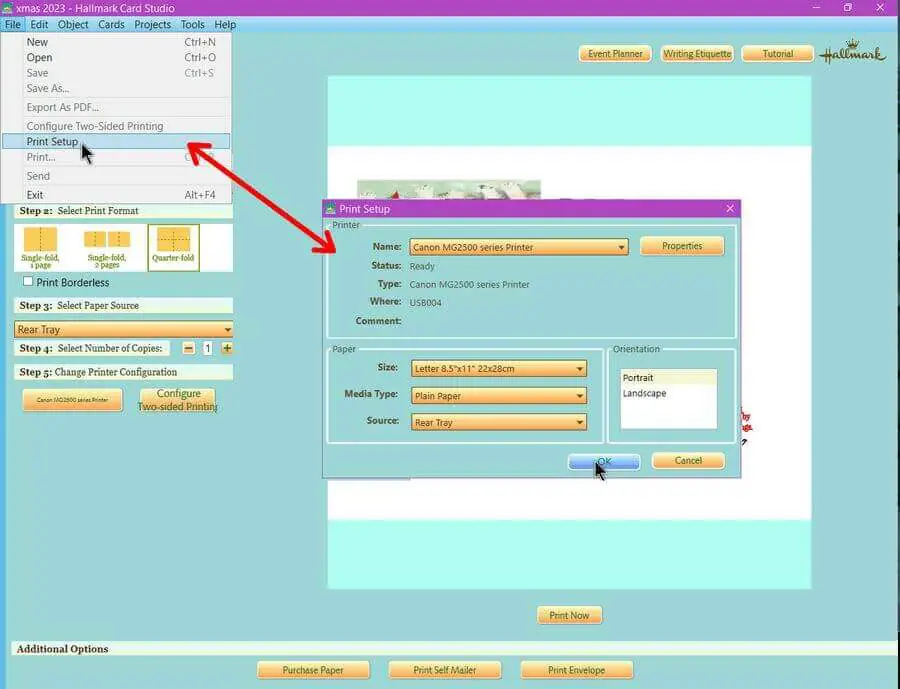Click the Configure Two-sided Printing button in Step 5

[178, 400]
